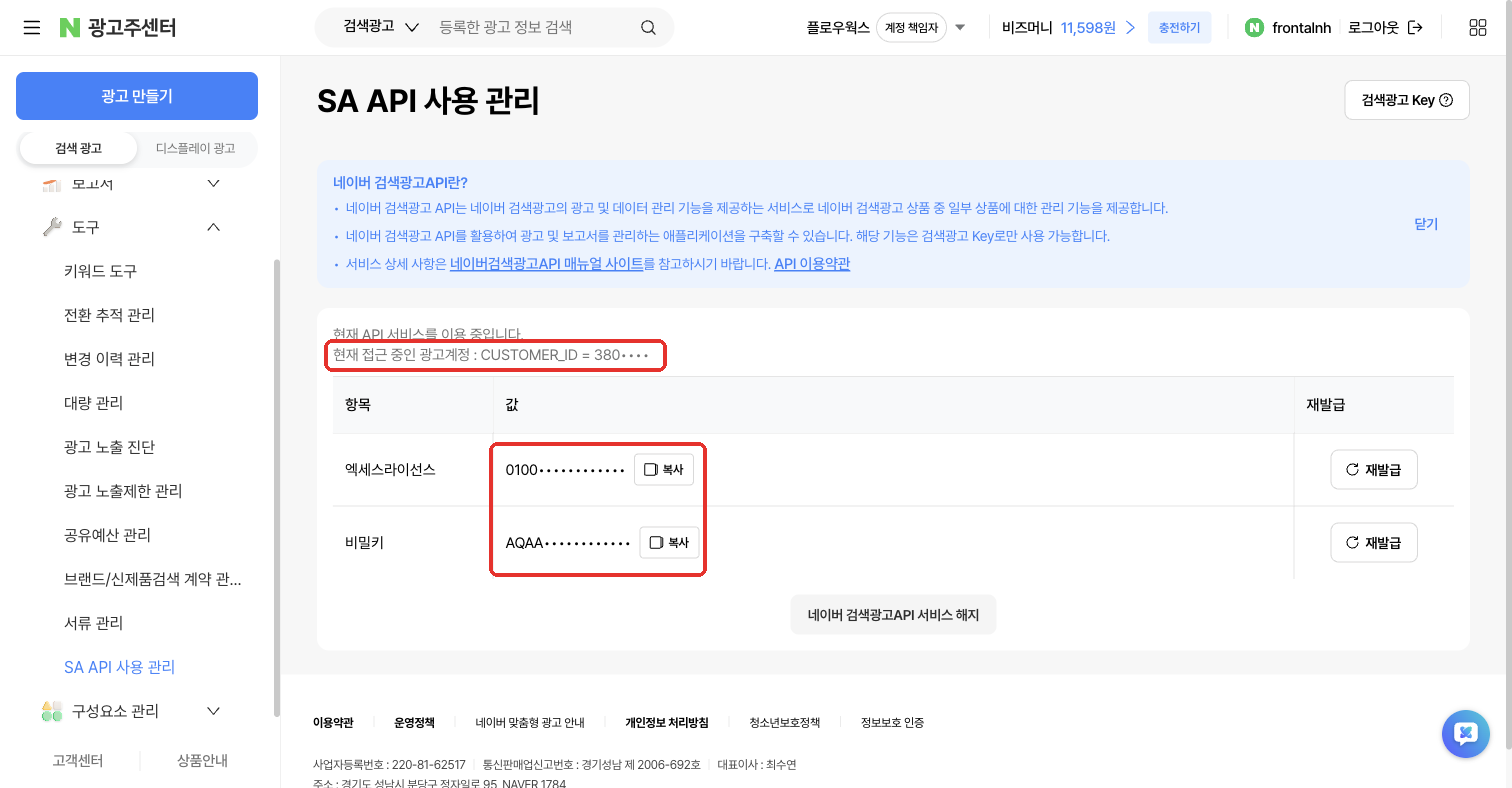
Task: Click the 광고 만들기 button
Action: coord(137,96)
